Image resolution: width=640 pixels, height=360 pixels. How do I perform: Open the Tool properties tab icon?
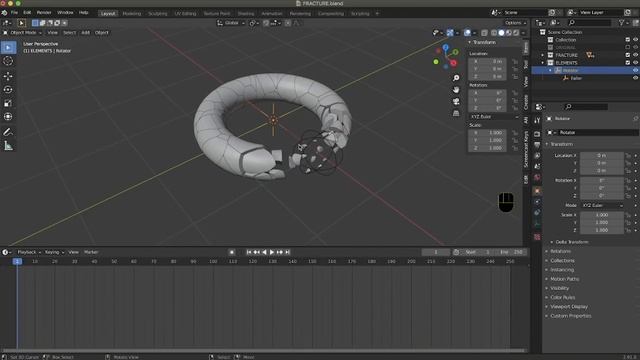(537, 120)
